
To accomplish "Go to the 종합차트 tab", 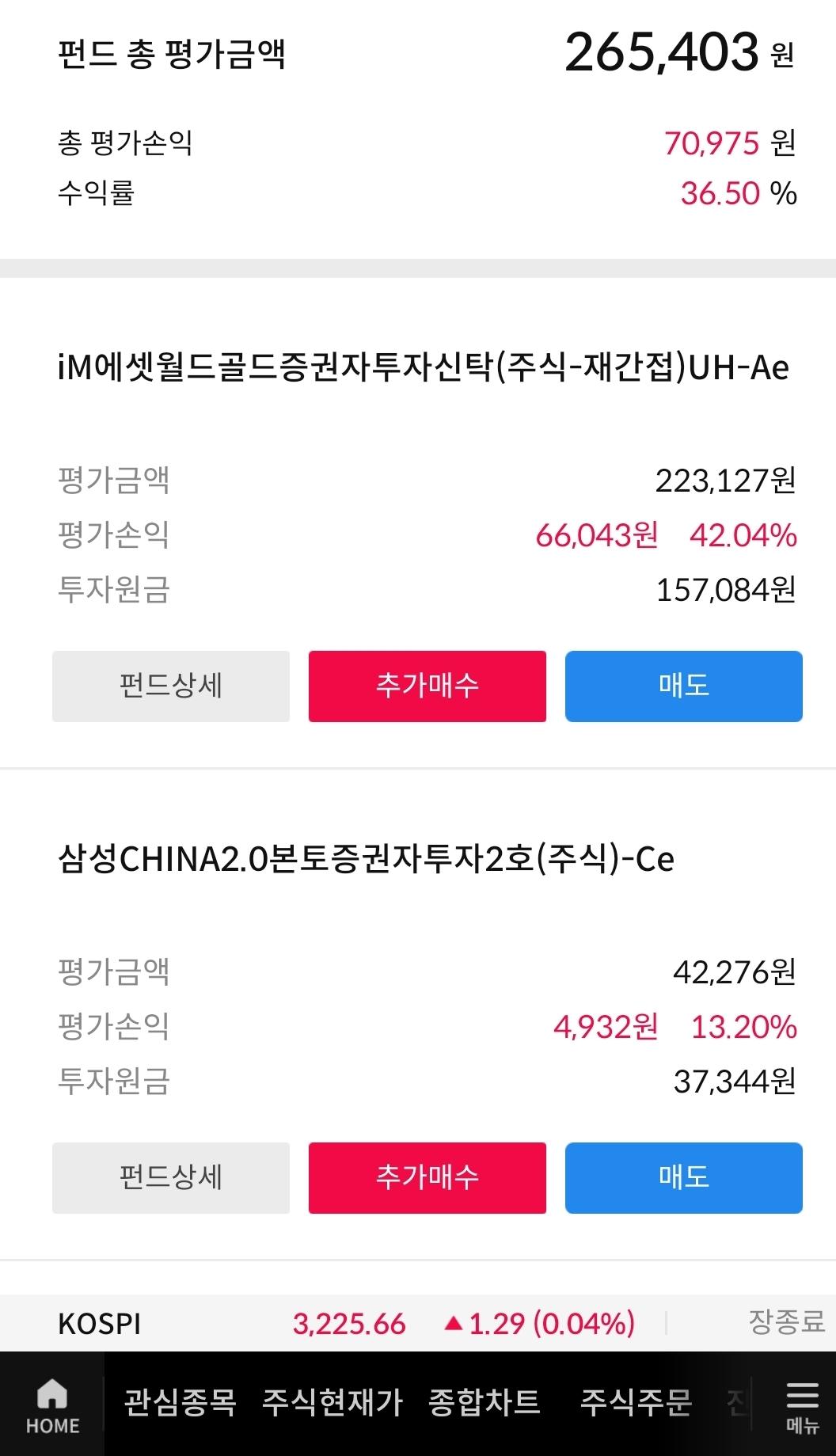I will 484,1403.
